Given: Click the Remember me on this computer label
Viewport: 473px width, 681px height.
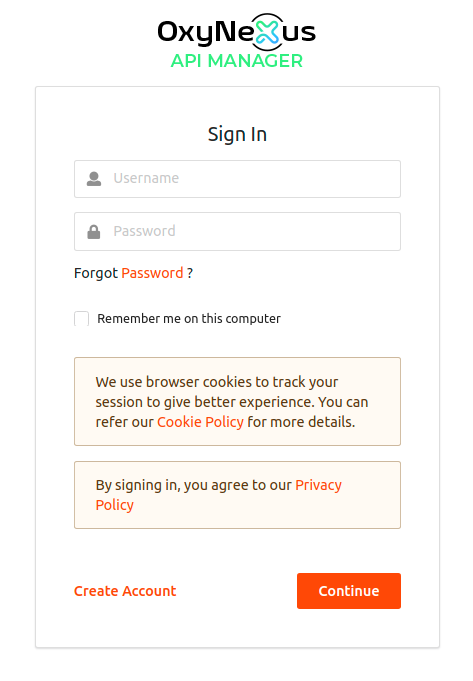Looking at the screenshot, I should [x=189, y=319].
